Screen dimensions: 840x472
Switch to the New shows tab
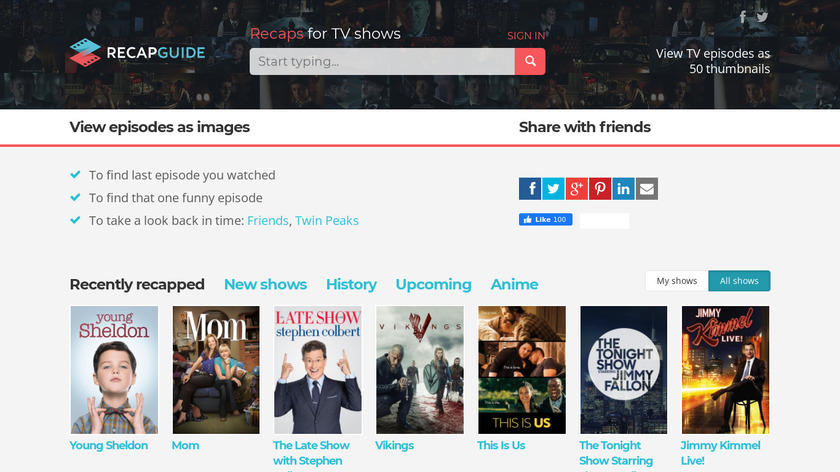265,284
